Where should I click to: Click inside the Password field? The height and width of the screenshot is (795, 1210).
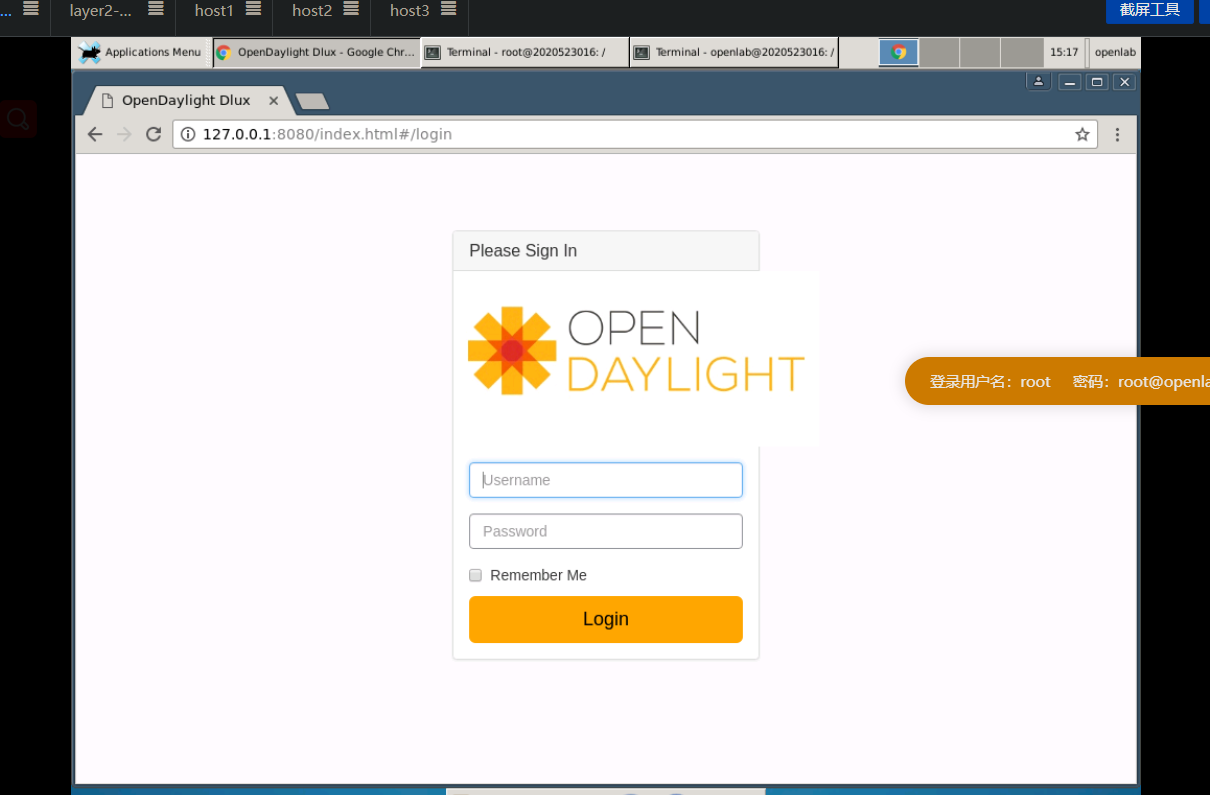(x=605, y=531)
